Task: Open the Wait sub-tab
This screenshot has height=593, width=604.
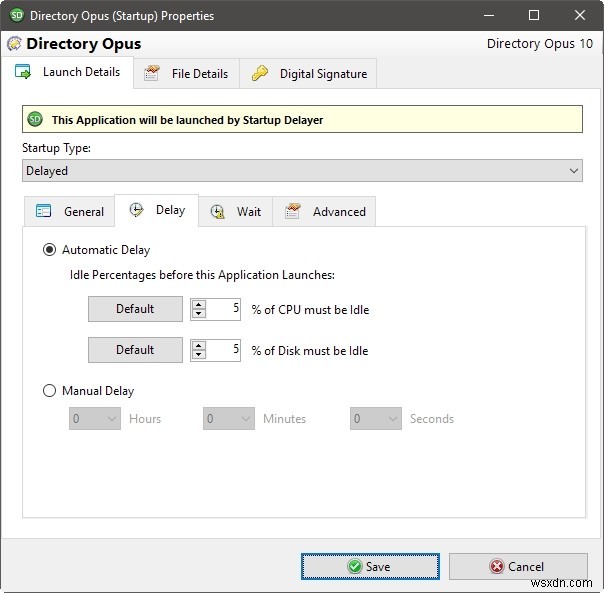Action: pyautogui.click(x=236, y=211)
